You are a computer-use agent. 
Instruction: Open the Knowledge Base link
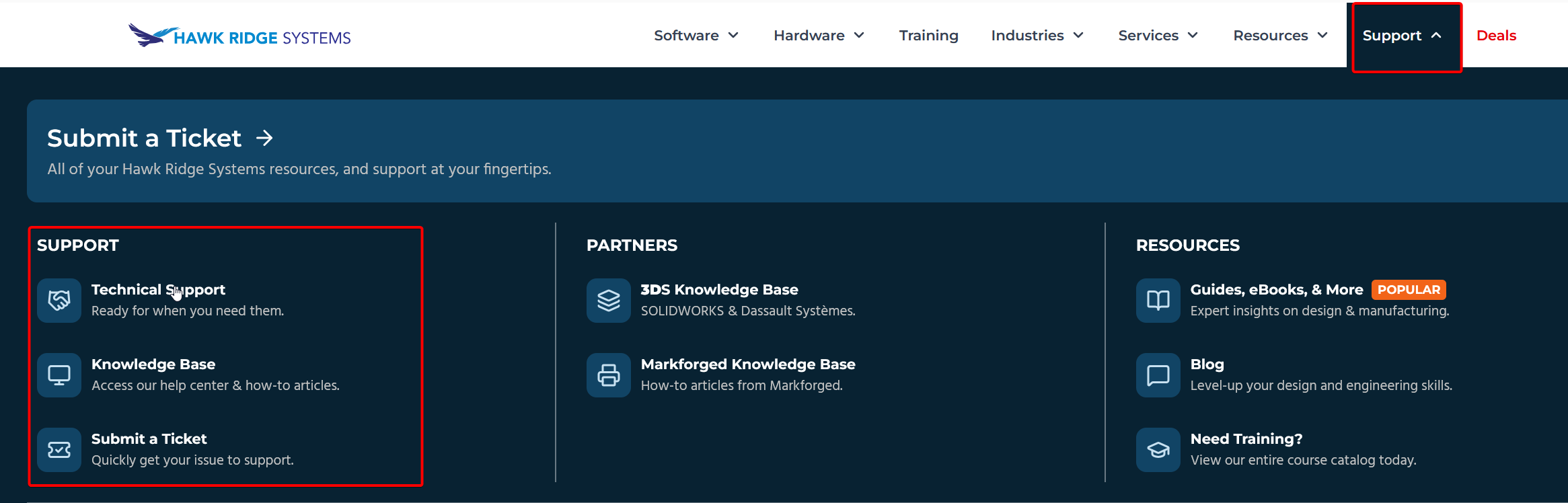pos(153,364)
